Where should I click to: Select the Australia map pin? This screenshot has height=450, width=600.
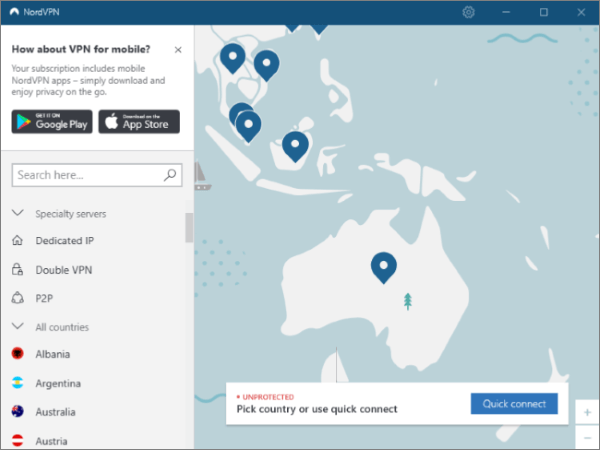click(x=383, y=267)
